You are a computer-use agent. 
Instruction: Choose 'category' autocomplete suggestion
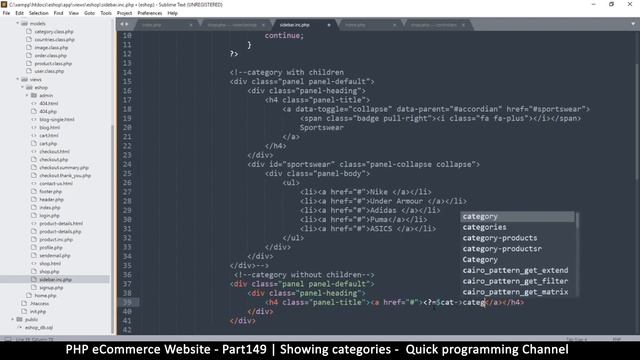pyautogui.click(x=518, y=217)
